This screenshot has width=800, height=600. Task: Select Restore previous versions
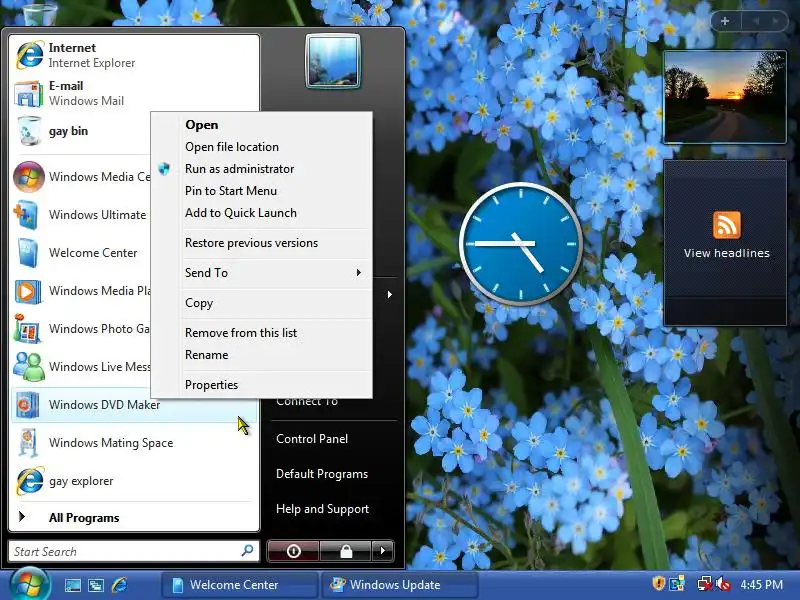click(277, 243)
